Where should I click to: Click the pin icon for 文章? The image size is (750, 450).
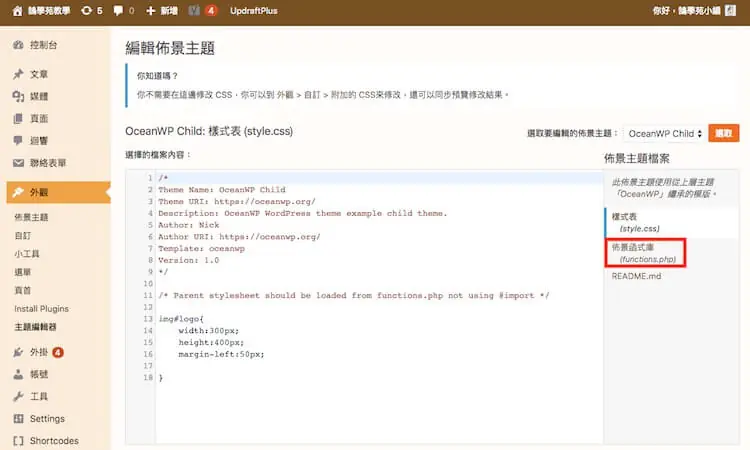[18, 74]
